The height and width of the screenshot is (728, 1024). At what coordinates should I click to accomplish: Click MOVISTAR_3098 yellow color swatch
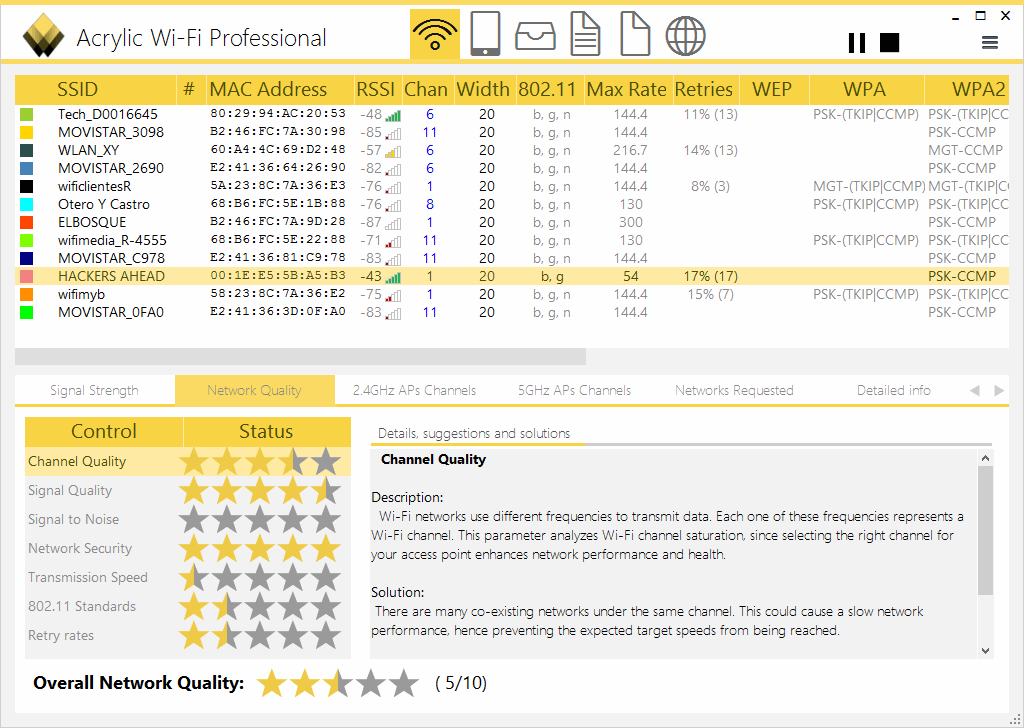pos(27,133)
